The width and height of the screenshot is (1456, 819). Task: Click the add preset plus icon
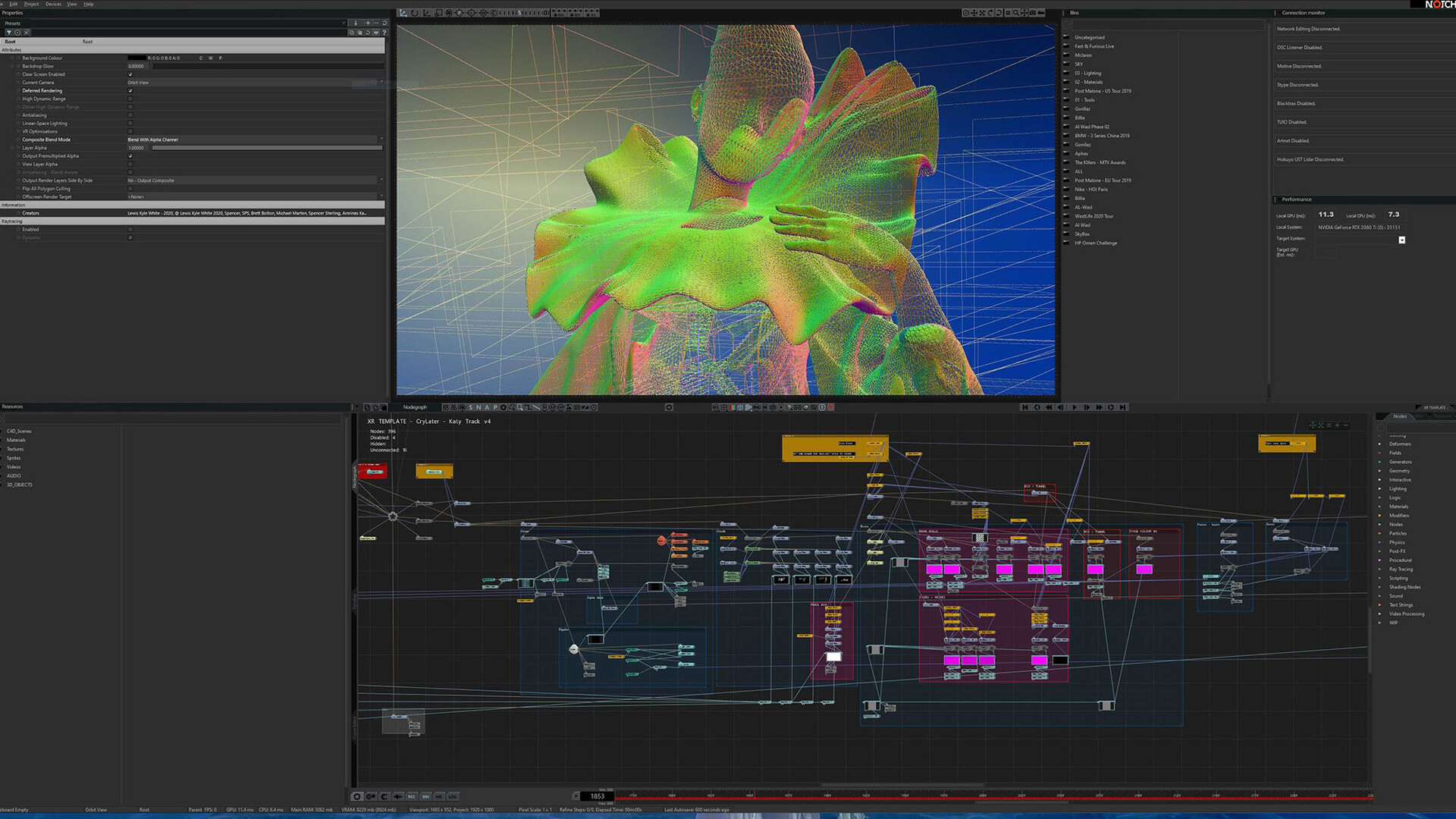pyautogui.click(x=368, y=23)
